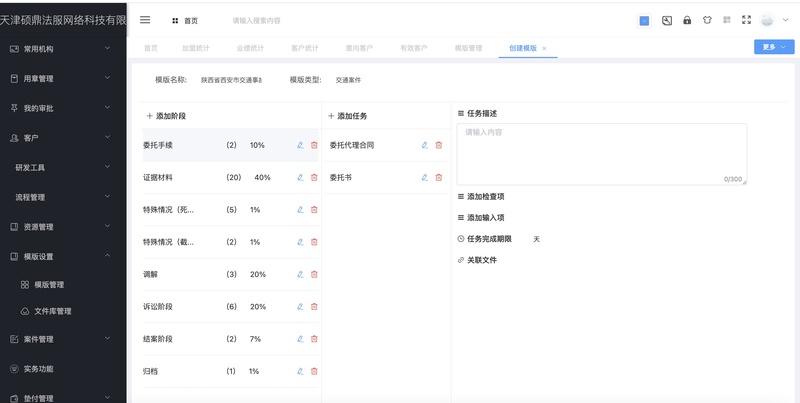Delete the 结案阶段 stage

314,339
